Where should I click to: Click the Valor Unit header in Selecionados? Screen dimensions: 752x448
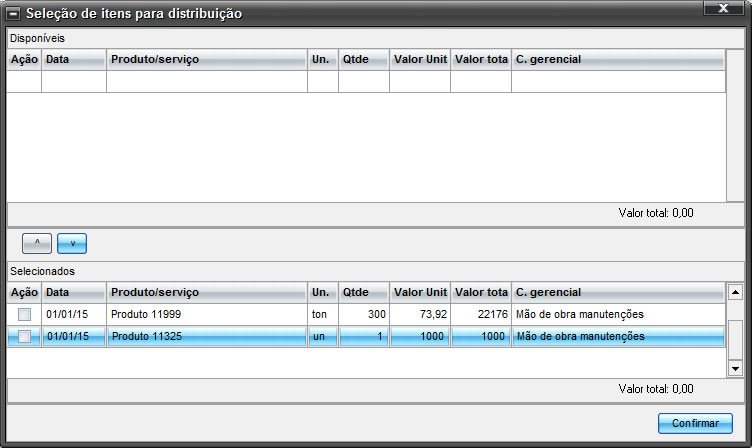click(420, 292)
